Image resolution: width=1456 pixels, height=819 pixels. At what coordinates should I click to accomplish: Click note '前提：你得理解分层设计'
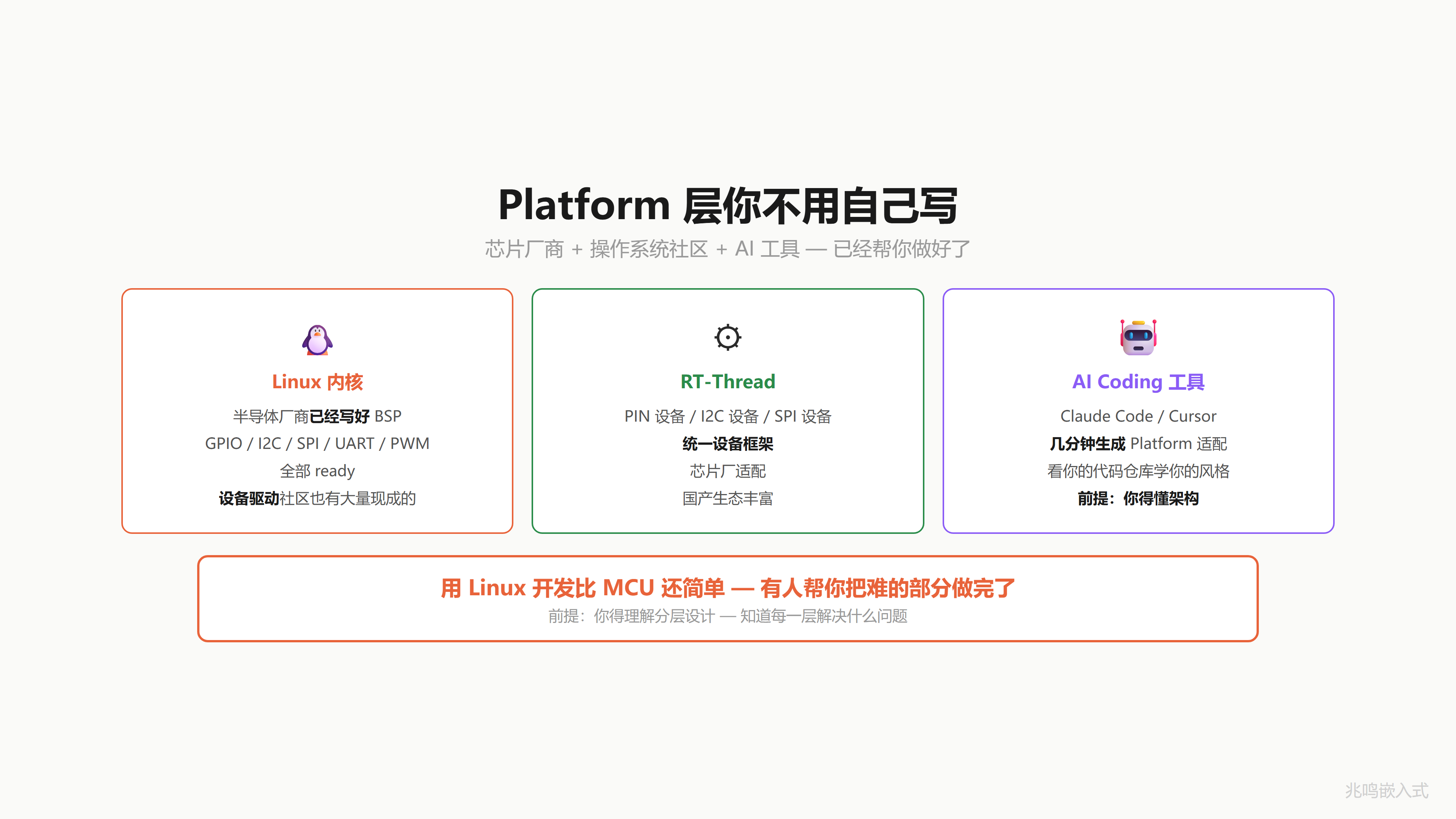click(631, 616)
